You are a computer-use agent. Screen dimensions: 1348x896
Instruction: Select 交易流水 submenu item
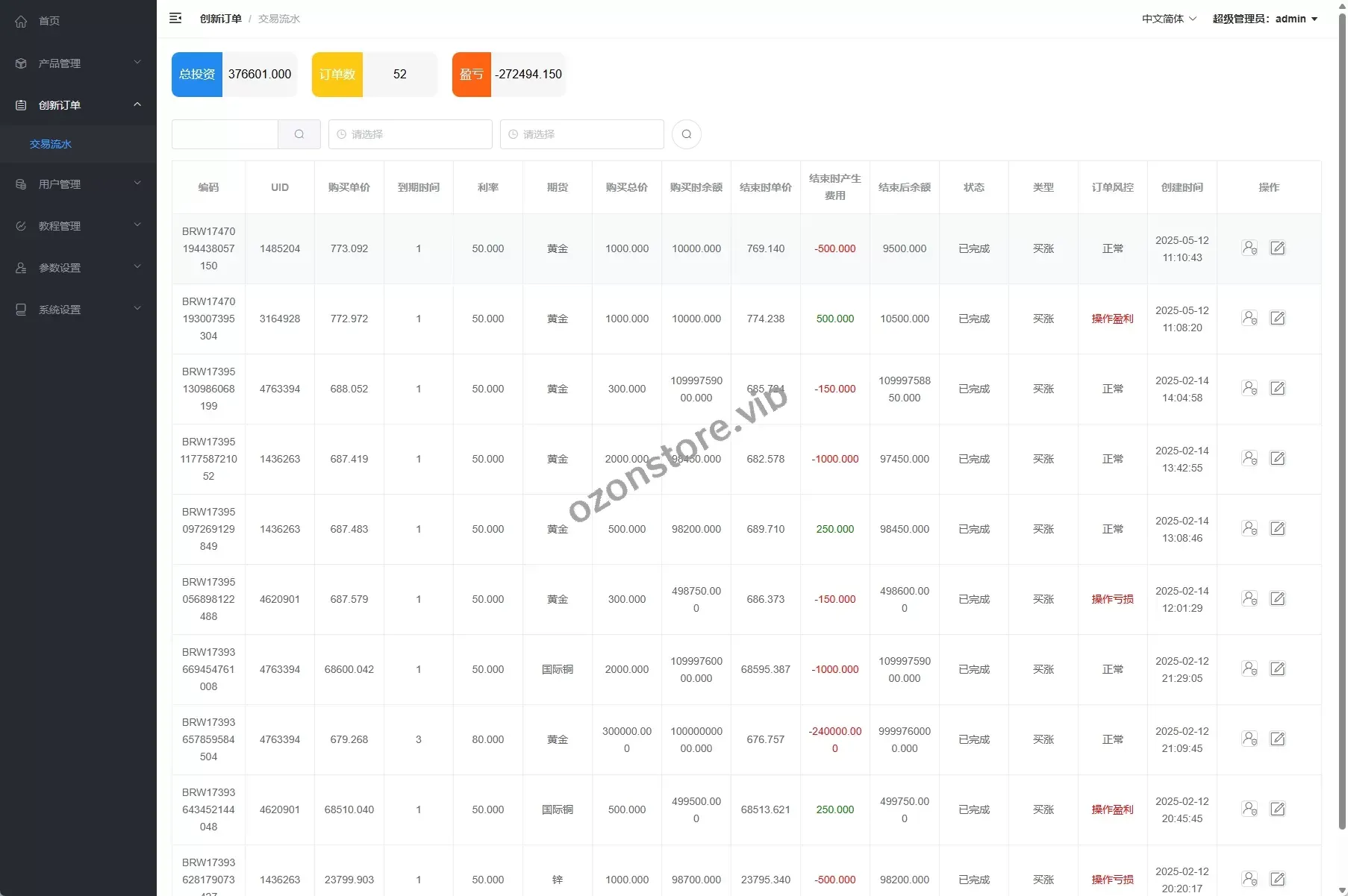pos(51,144)
